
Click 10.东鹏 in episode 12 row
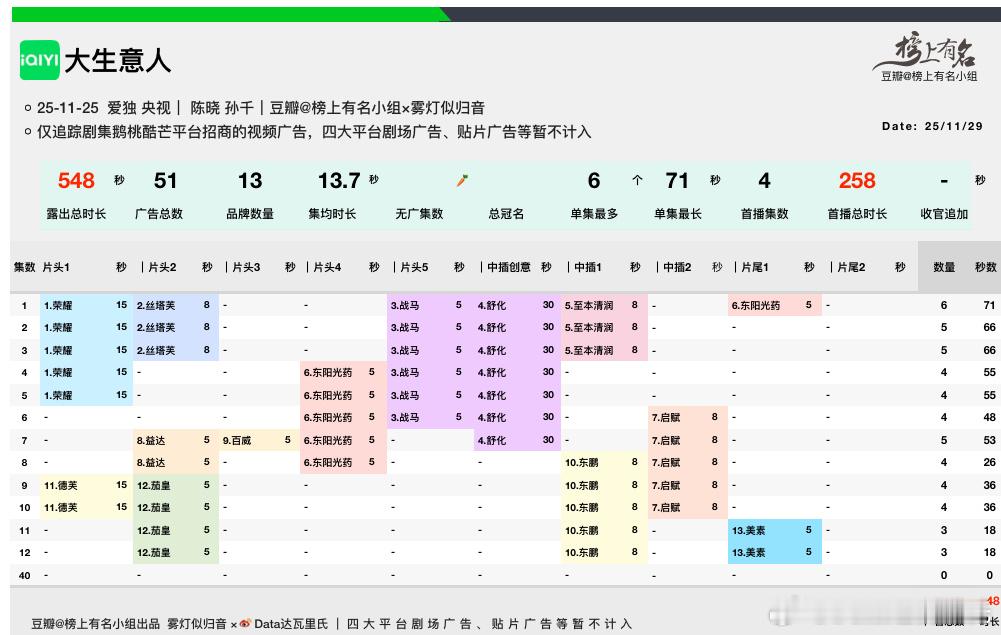pos(582,553)
